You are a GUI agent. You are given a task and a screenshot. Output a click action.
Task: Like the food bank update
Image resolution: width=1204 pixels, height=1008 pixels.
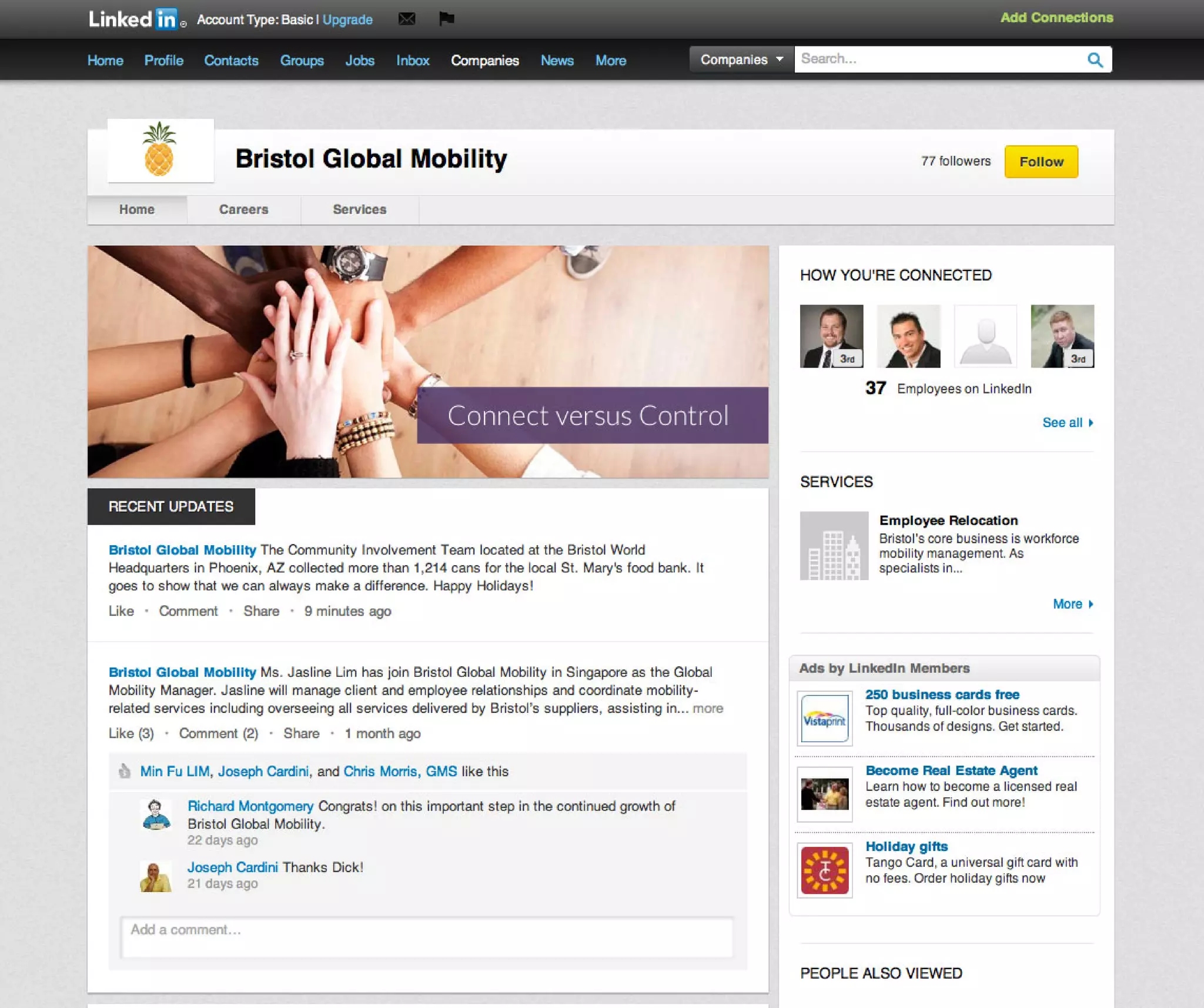point(121,611)
